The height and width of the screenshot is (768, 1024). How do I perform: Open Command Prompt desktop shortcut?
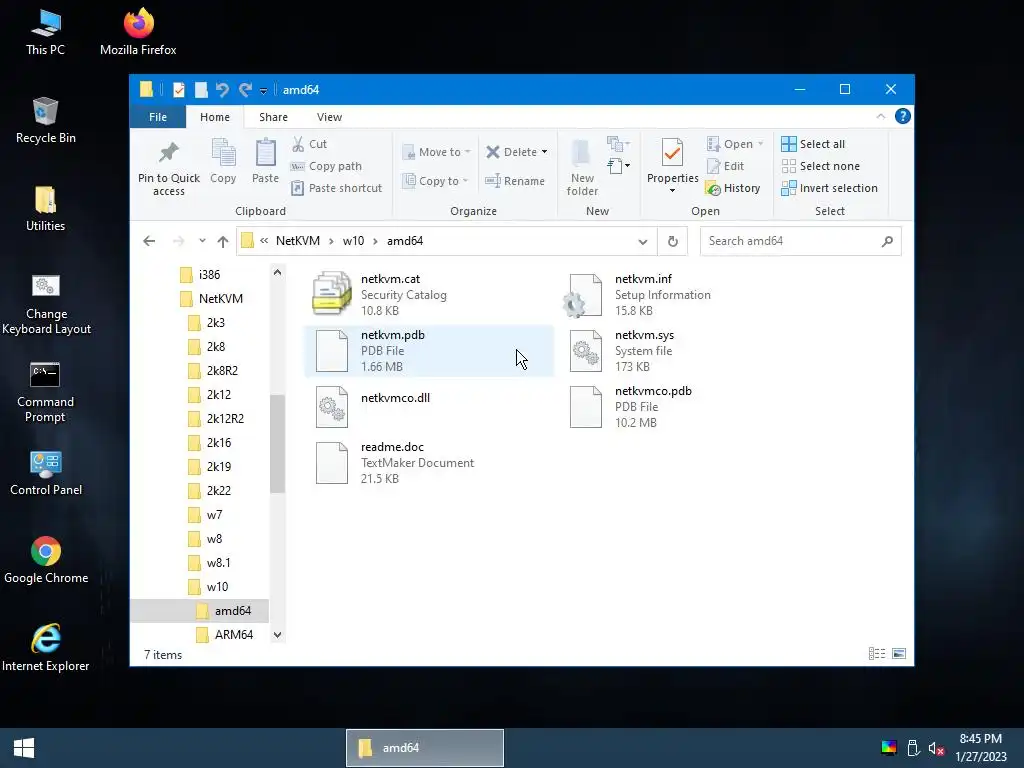click(x=45, y=392)
